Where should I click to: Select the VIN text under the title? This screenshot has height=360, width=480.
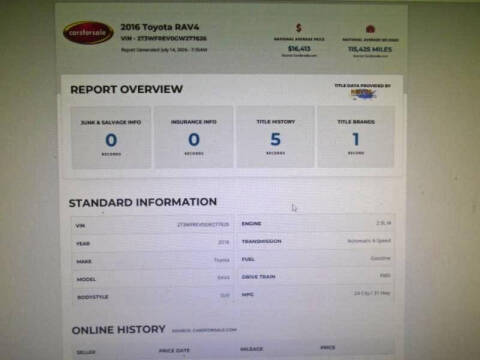[x=164, y=38]
